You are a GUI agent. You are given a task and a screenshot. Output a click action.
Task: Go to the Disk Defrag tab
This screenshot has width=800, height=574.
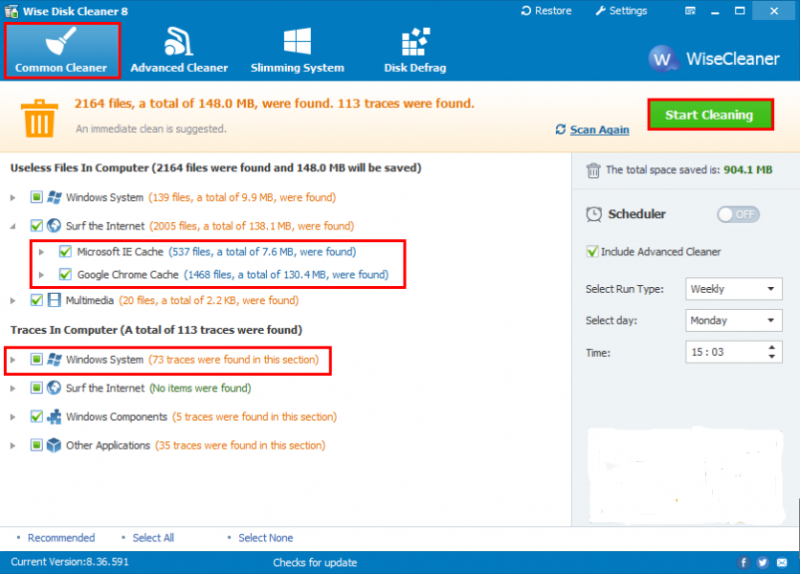[x=415, y=51]
